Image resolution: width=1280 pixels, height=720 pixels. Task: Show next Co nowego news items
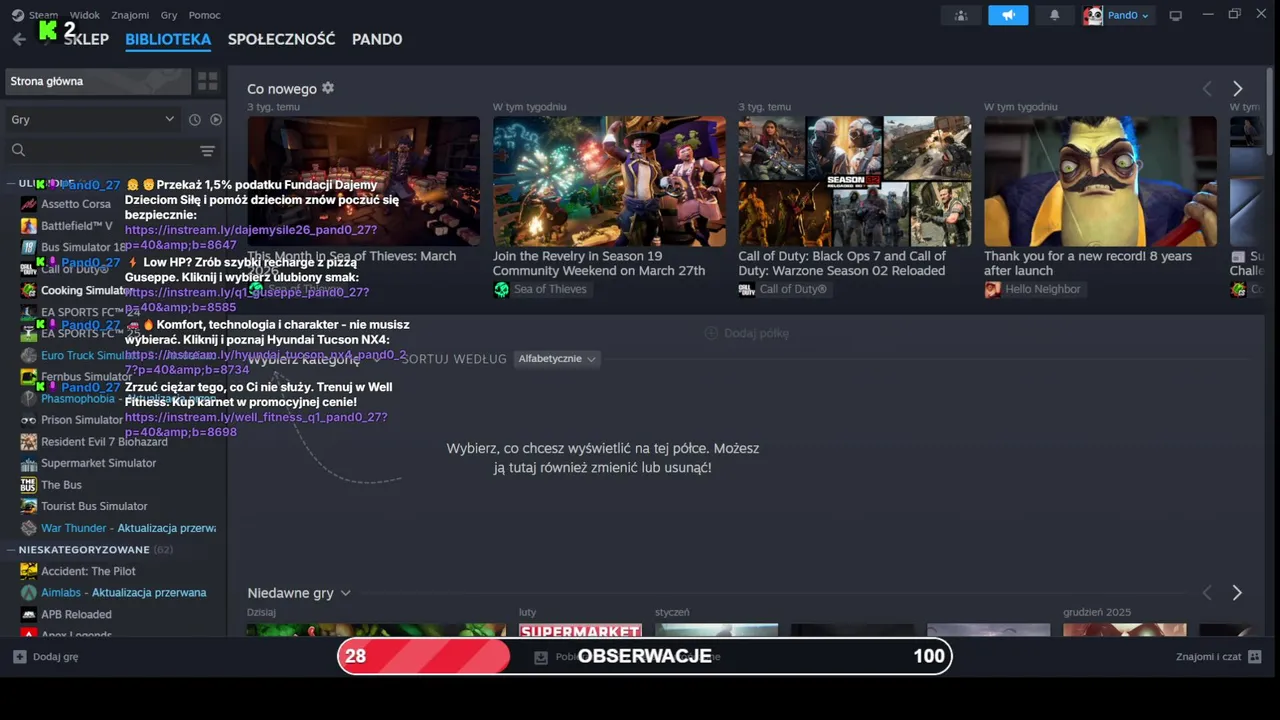pyautogui.click(x=1237, y=89)
